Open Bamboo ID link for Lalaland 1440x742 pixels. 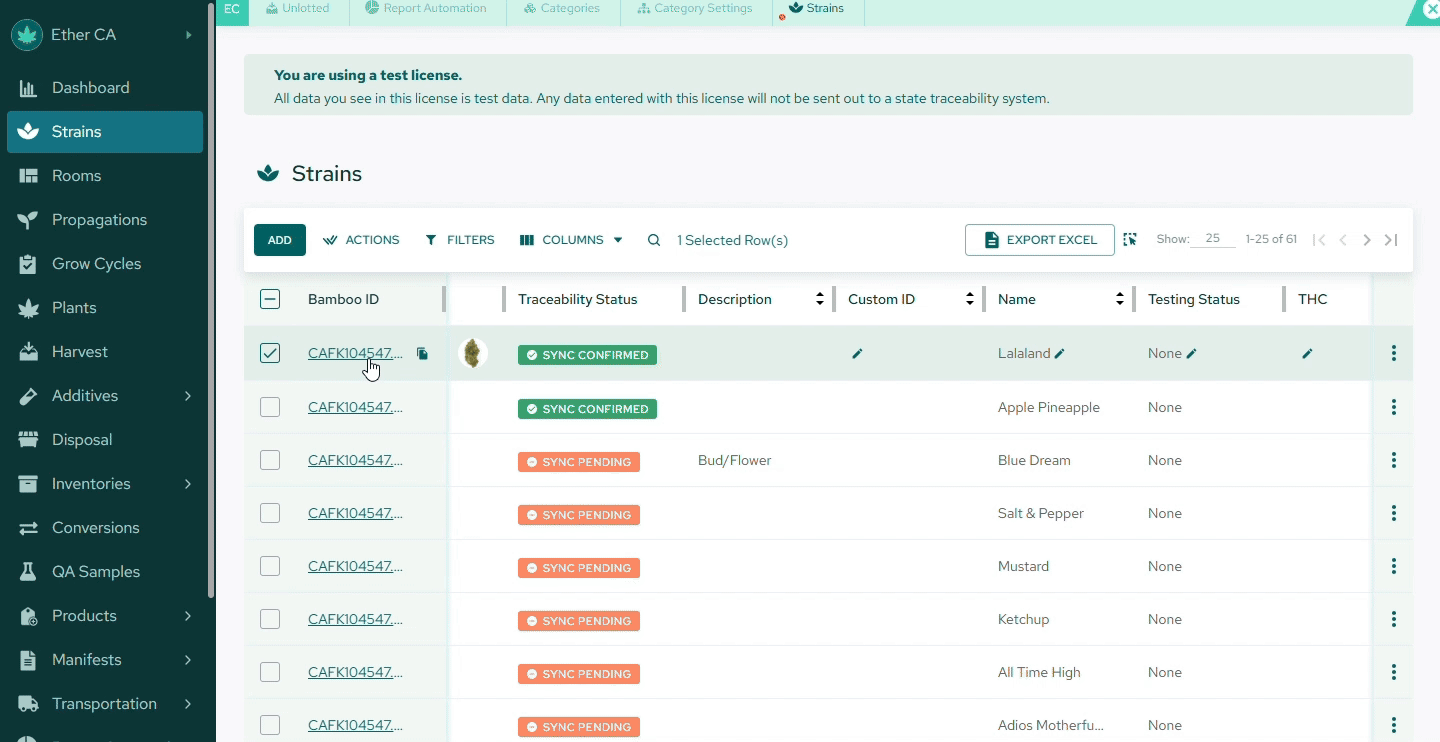point(355,353)
